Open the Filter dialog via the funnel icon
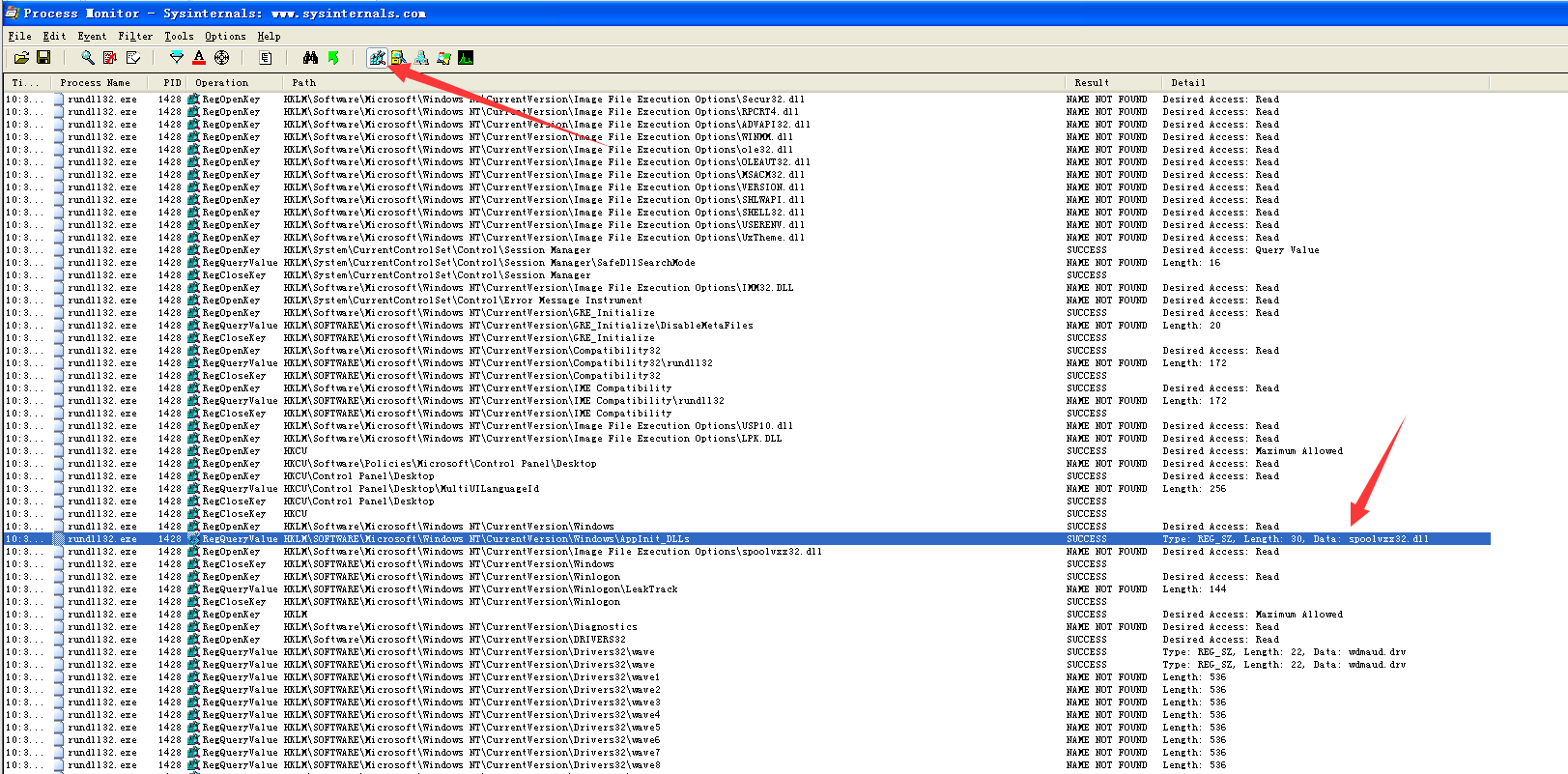Image resolution: width=1568 pixels, height=774 pixels. 176,58
